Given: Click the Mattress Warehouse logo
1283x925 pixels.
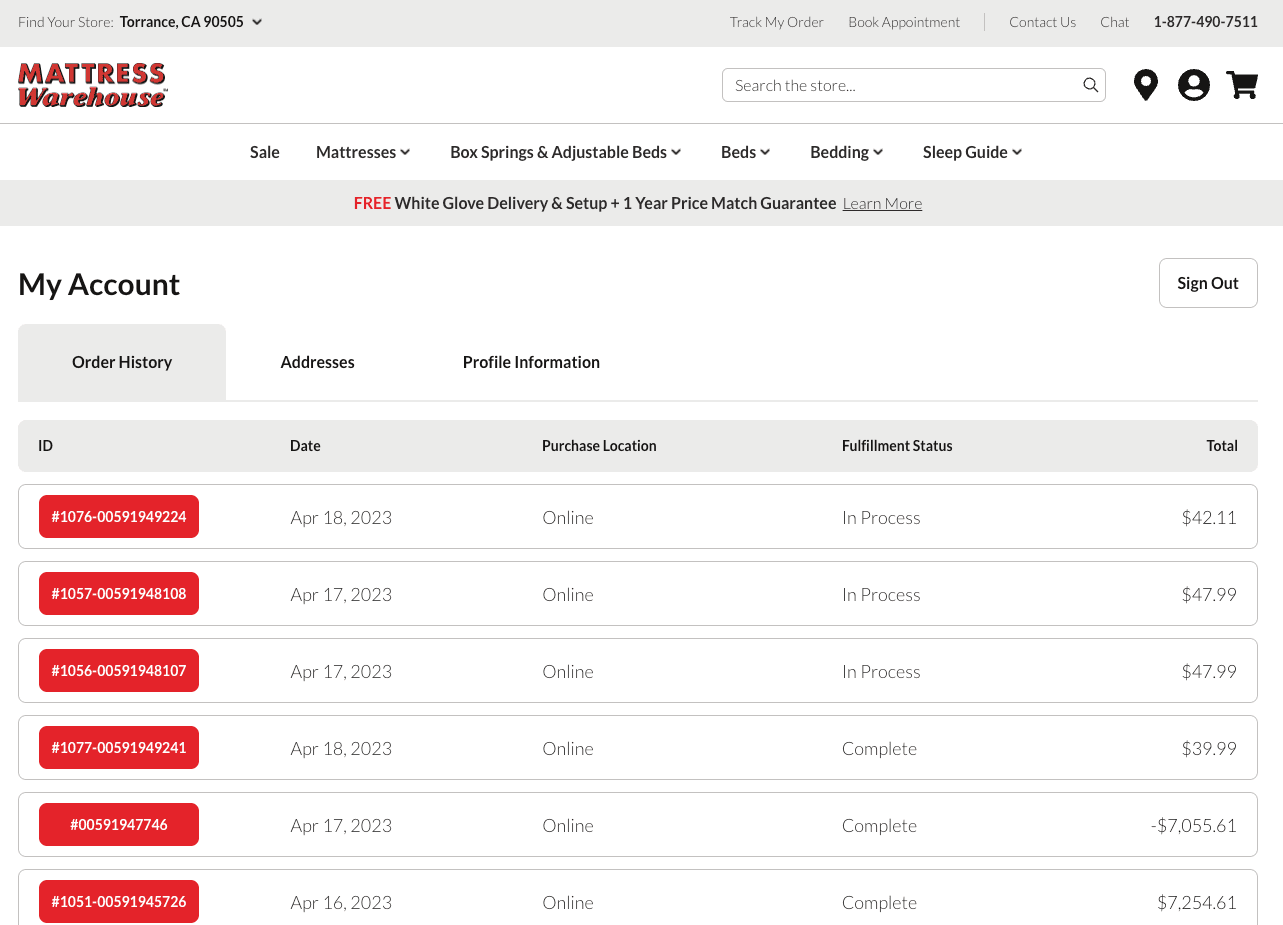Looking at the screenshot, I should [x=92, y=85].
